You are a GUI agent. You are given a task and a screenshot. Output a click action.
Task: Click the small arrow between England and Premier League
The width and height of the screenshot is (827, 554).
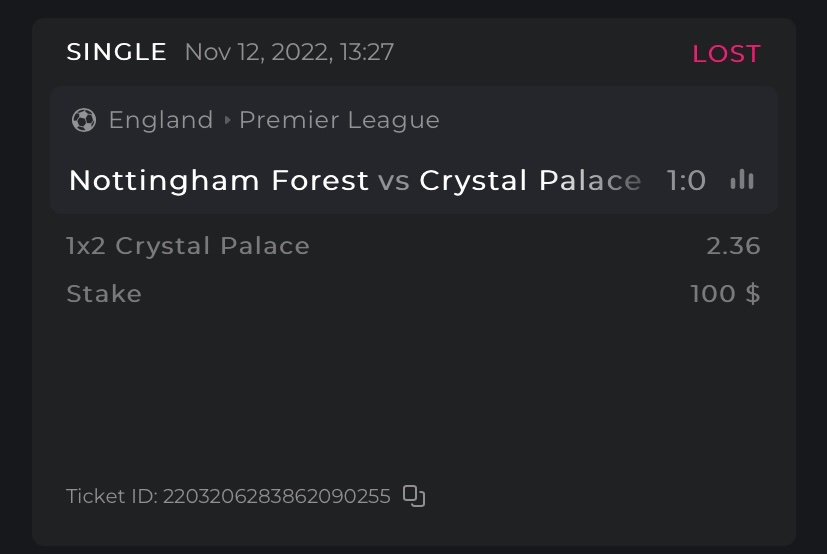(x=227, y=120)
